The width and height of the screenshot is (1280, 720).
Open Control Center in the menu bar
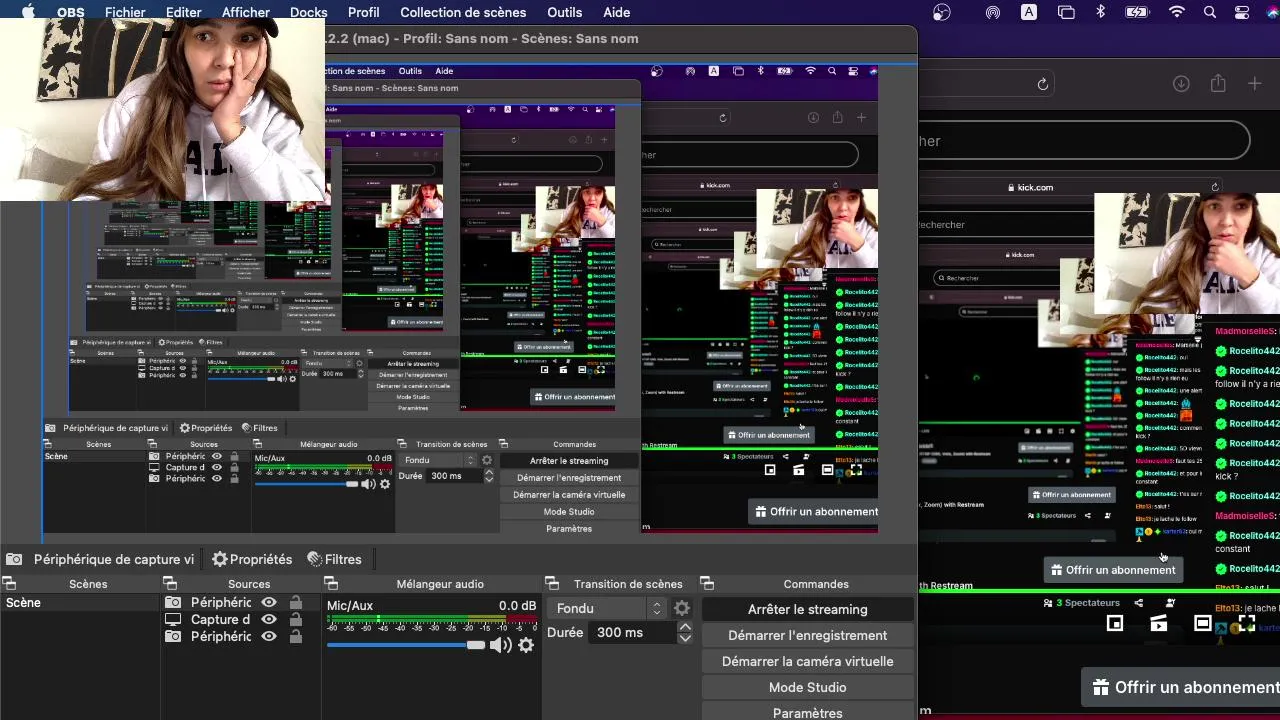tap(1242, 12)
